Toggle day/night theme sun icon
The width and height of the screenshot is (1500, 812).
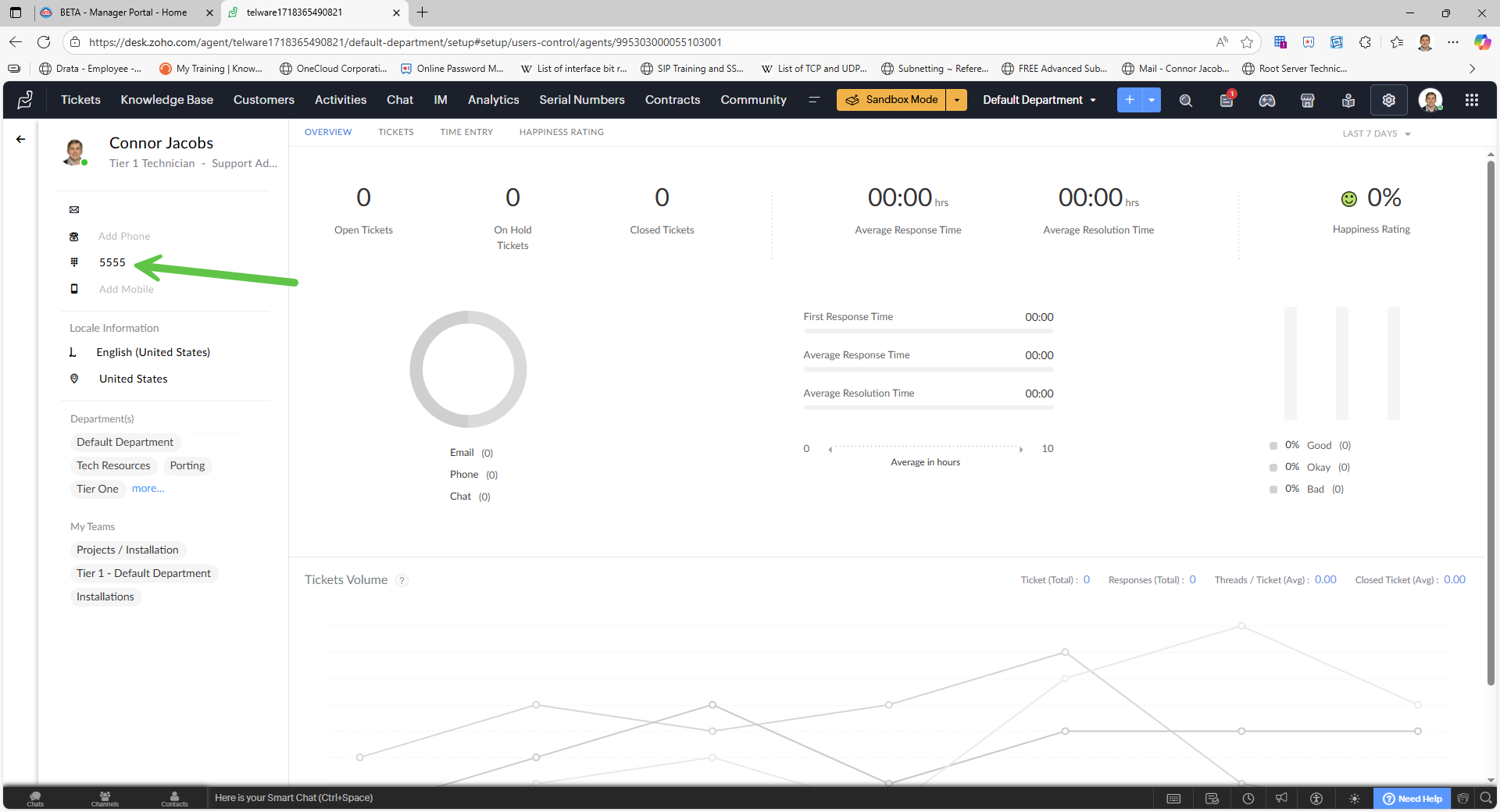tap(1355, 798)
